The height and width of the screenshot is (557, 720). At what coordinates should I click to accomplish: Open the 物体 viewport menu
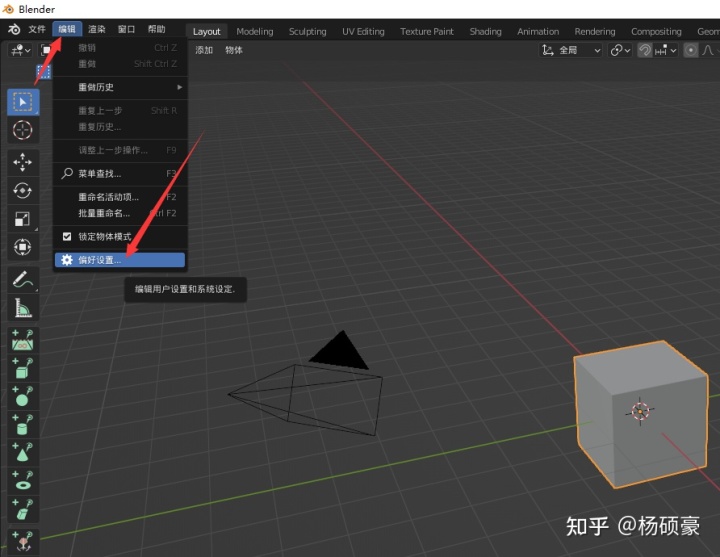[234, 50]
